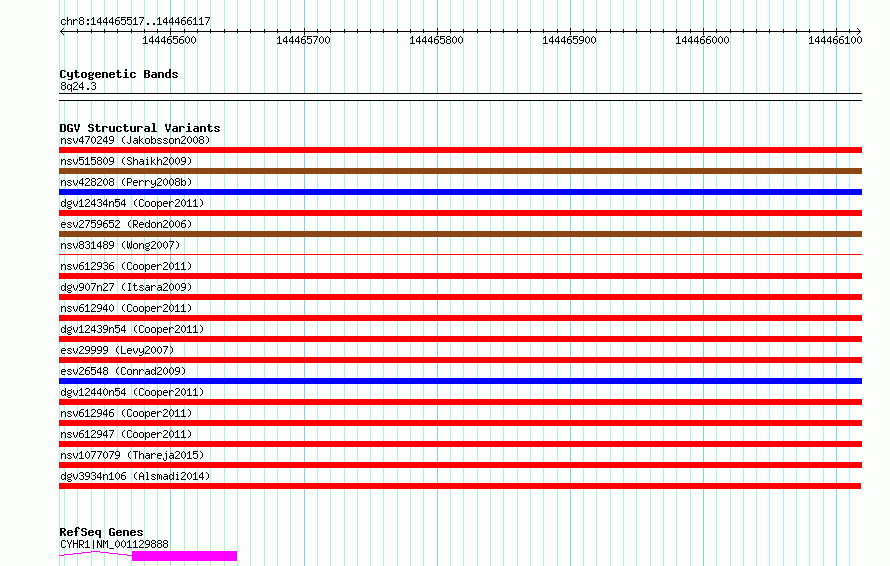Viewport: 890px width, 566px height.
Task: Click the red bar under dgv12440n54
Action: point(460,402)
